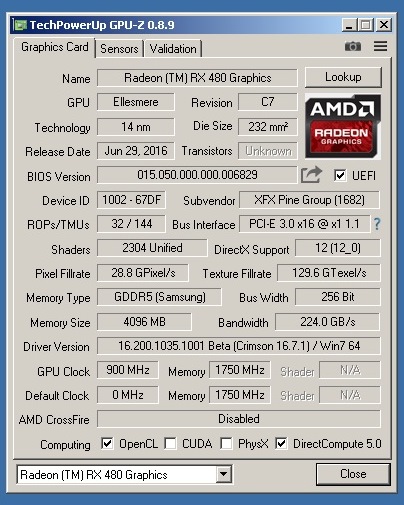Click the BIOS Version field
The width and height of the screenshot is (404, 505).
(197, 175)
